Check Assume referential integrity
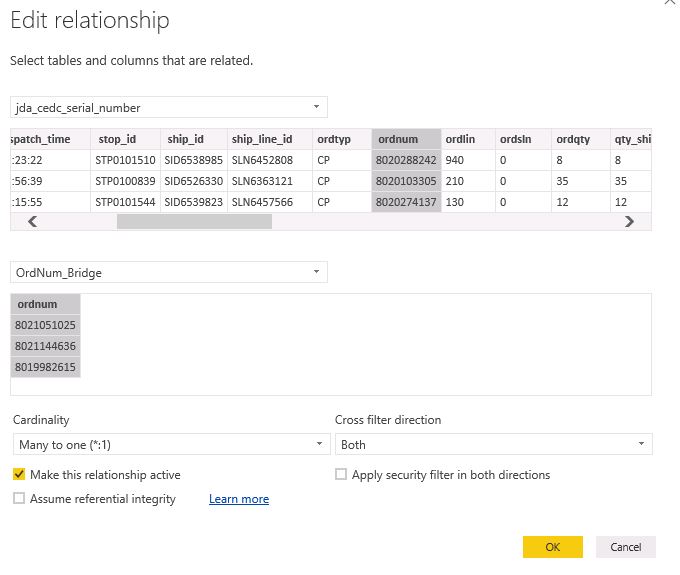The image size is (680, 575). pos(19,498)
